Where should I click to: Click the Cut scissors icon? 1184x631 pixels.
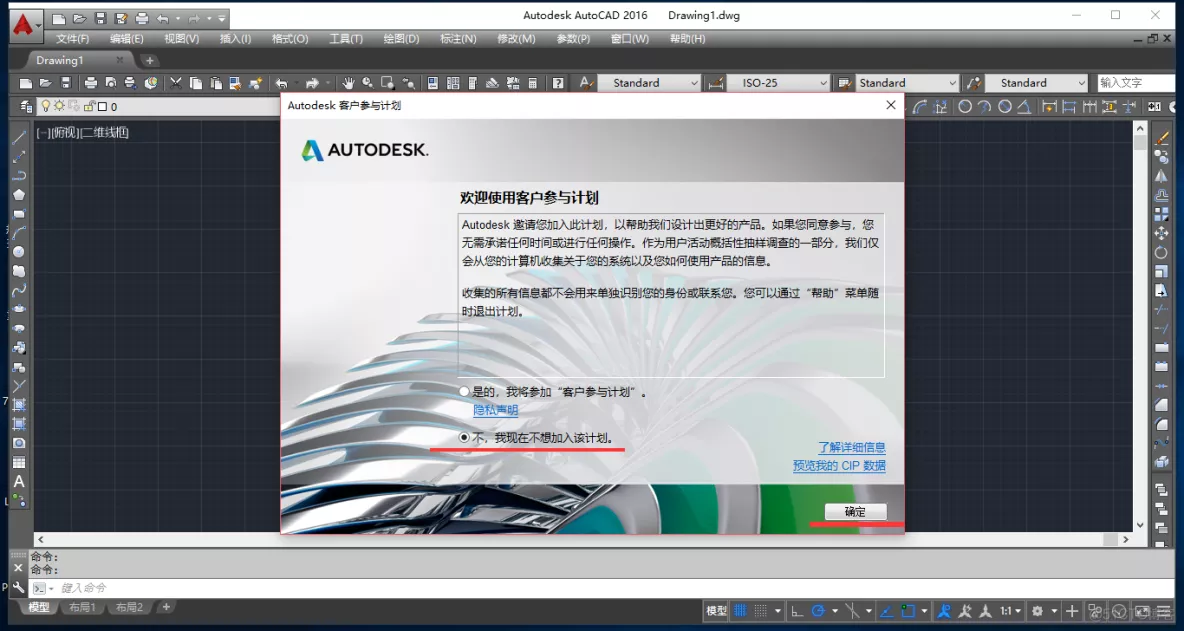(176, 83)
